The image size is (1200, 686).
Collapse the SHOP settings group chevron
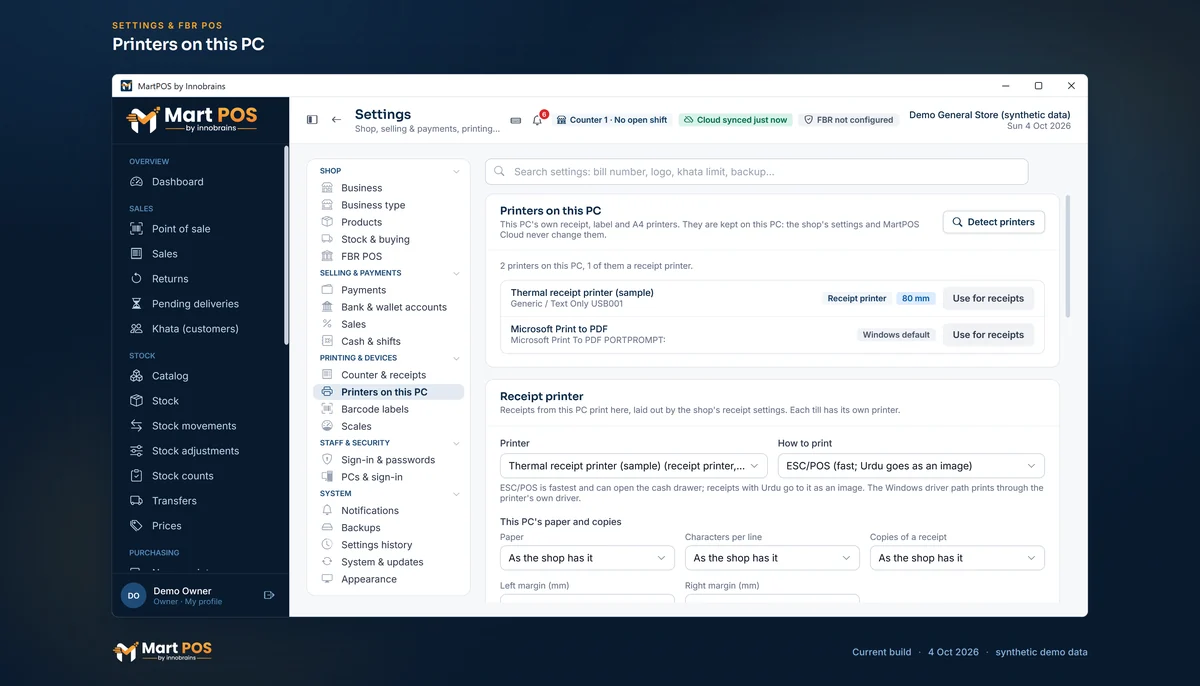(x=456, y=171)
